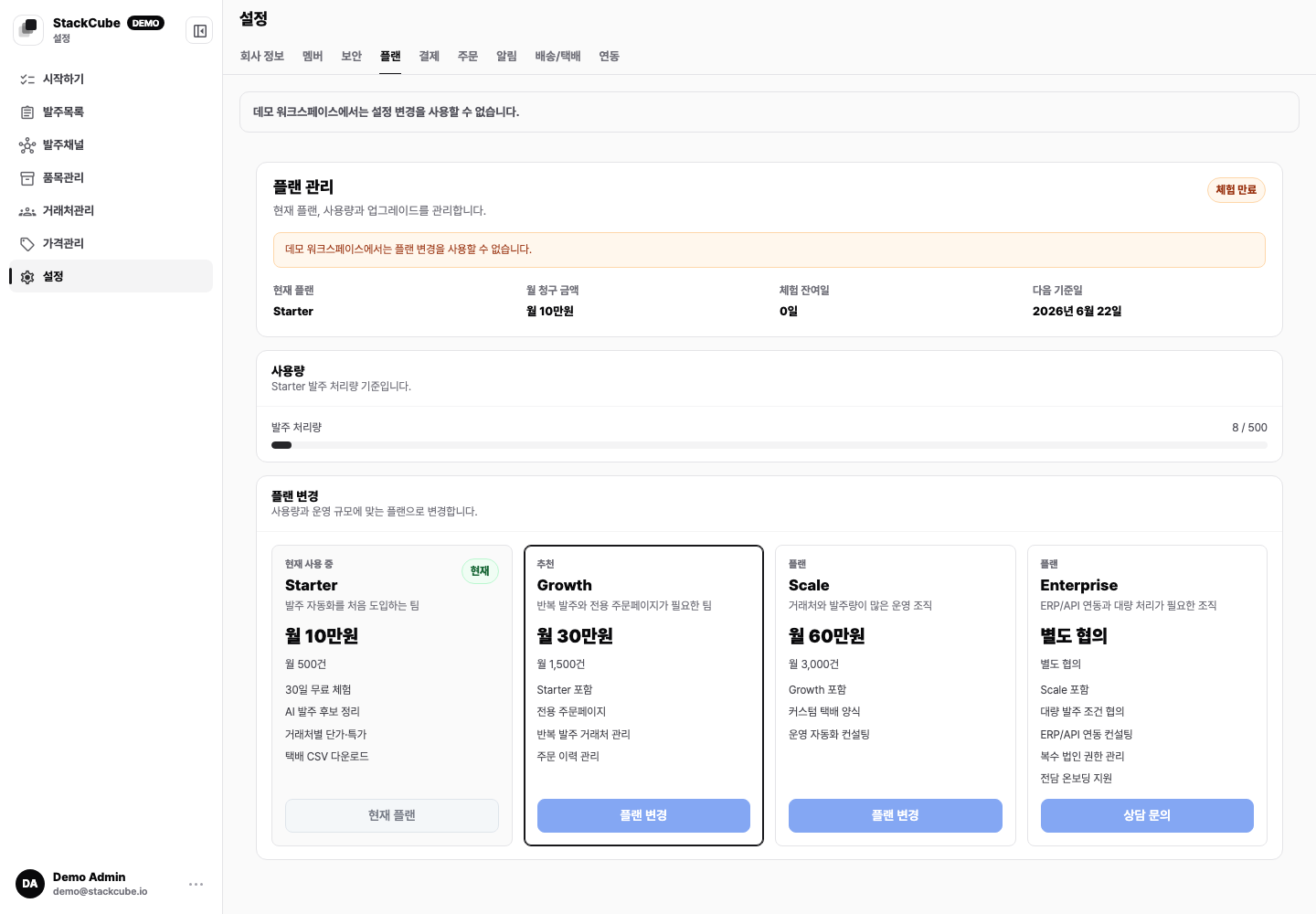This screenshot has height=914, width=1316.
Task: Click the Scale plan card title
Action: click(x=810, y=586)
